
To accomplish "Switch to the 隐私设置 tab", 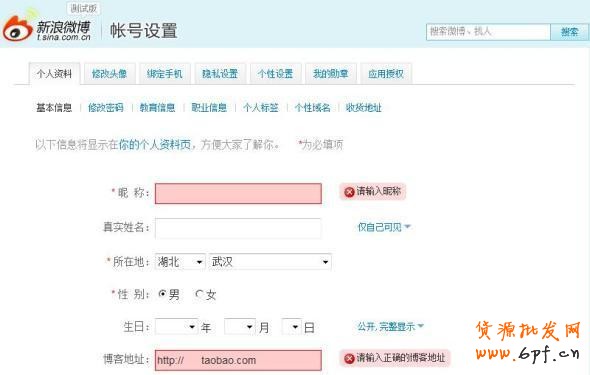I will point(220,74).
